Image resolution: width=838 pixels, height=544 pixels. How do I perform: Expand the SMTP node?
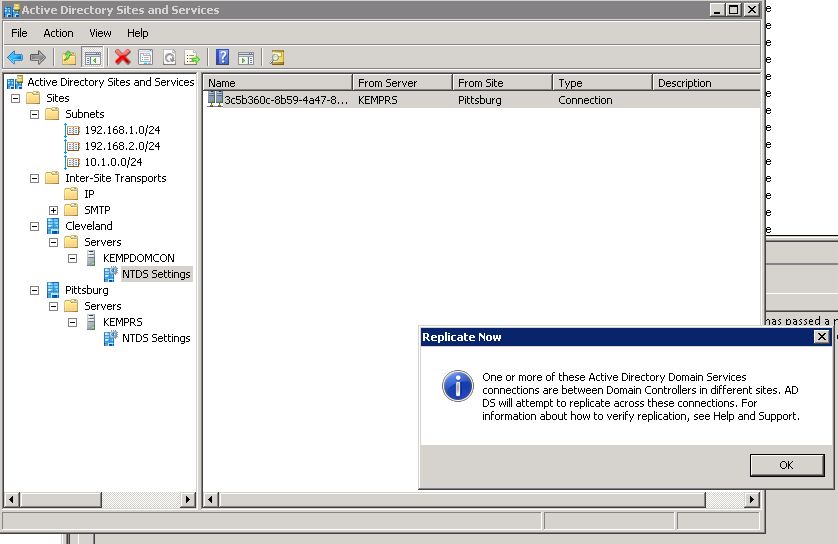tap(53, 211)
